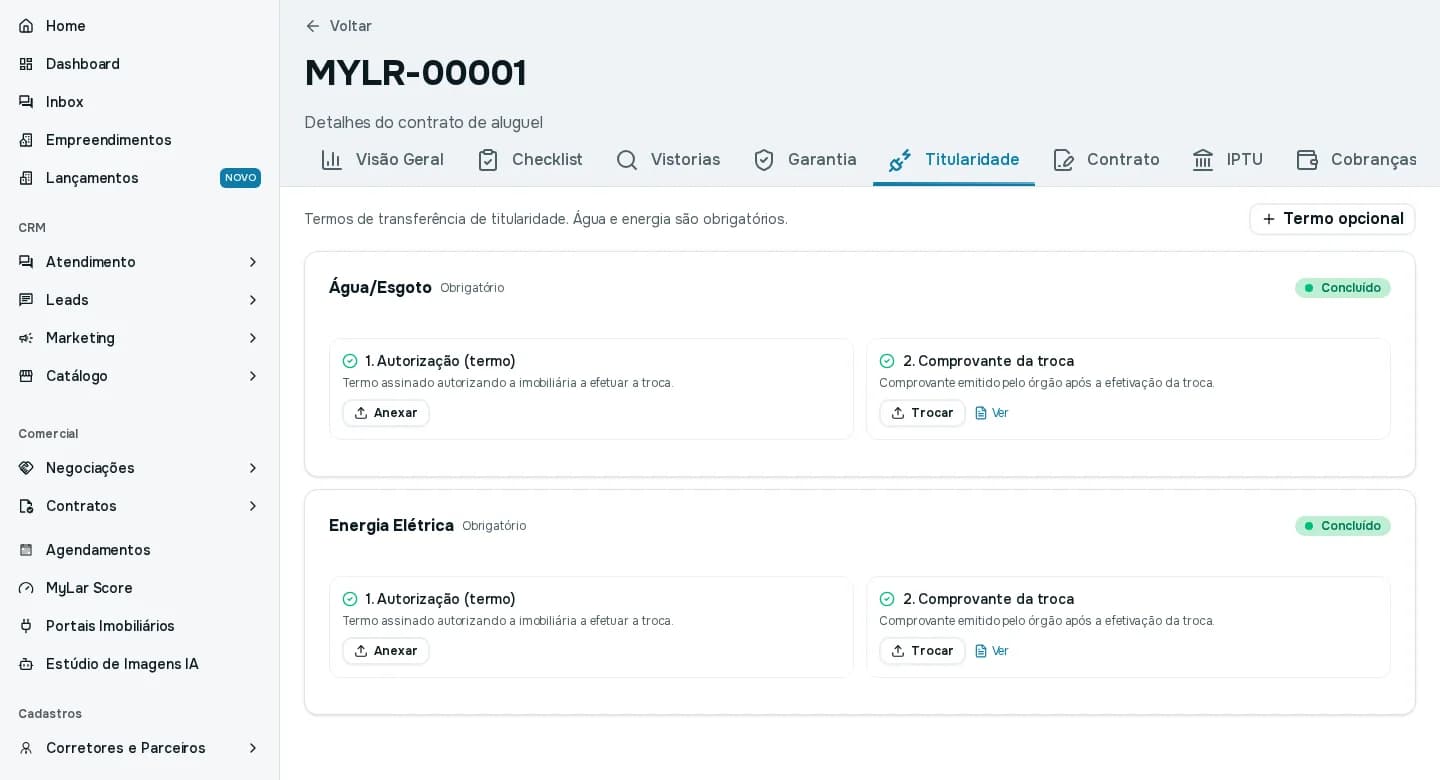Click the Vistorias magnifier icon

[627, 160]
